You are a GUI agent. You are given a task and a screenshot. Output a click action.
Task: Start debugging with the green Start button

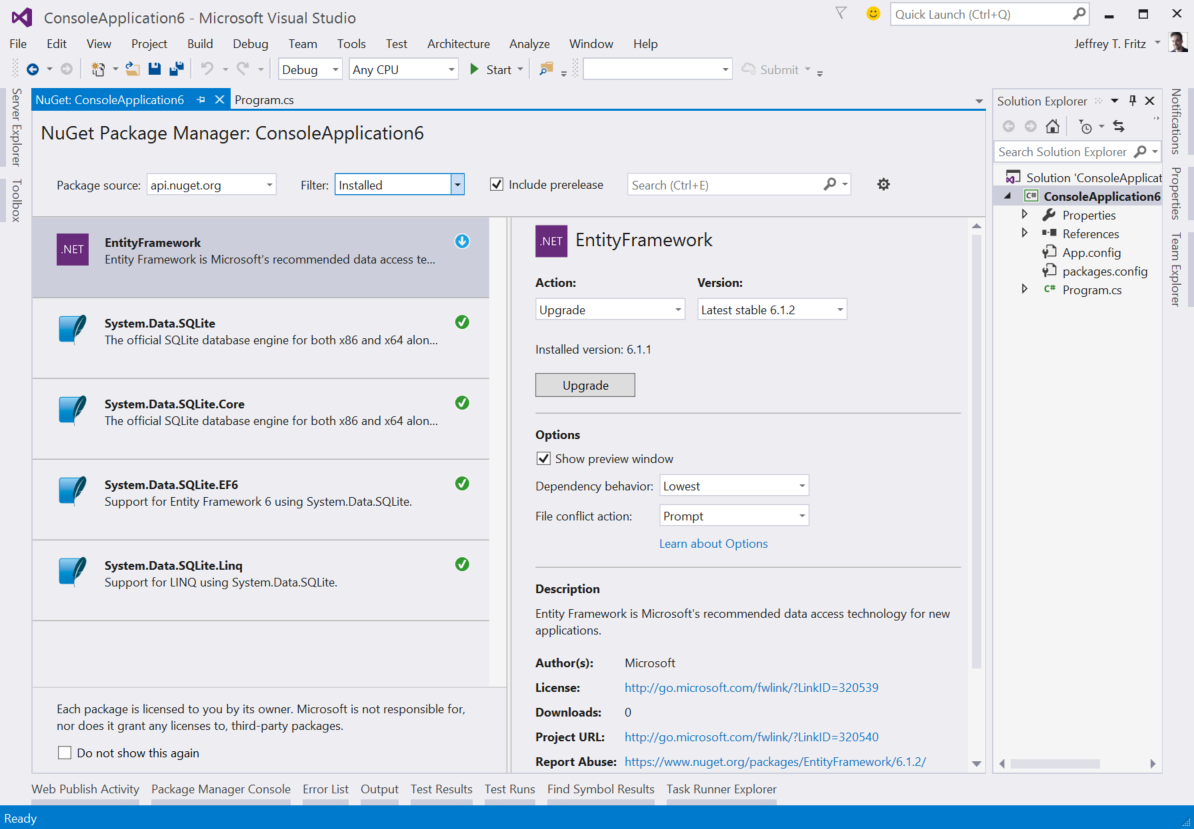click(489, 69)
